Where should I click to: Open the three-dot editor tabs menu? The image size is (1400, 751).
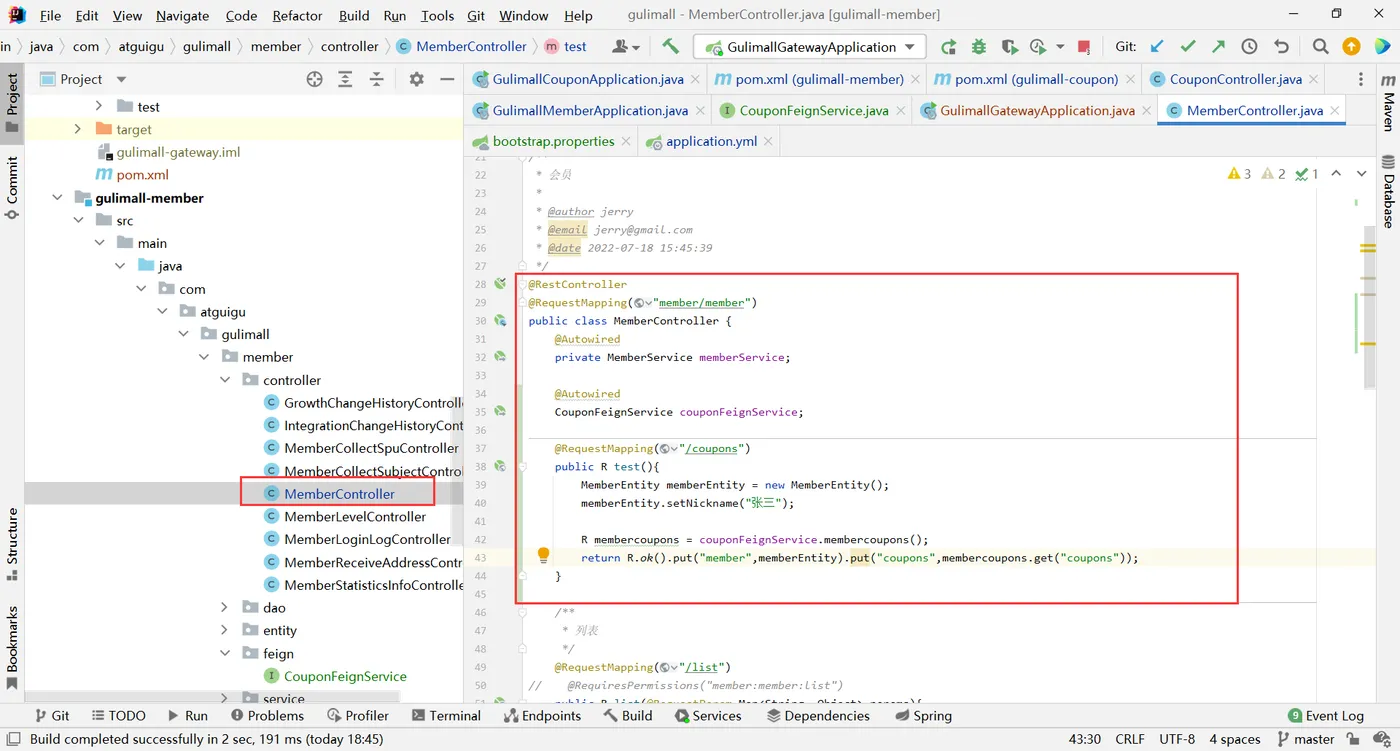[1361, 79]
